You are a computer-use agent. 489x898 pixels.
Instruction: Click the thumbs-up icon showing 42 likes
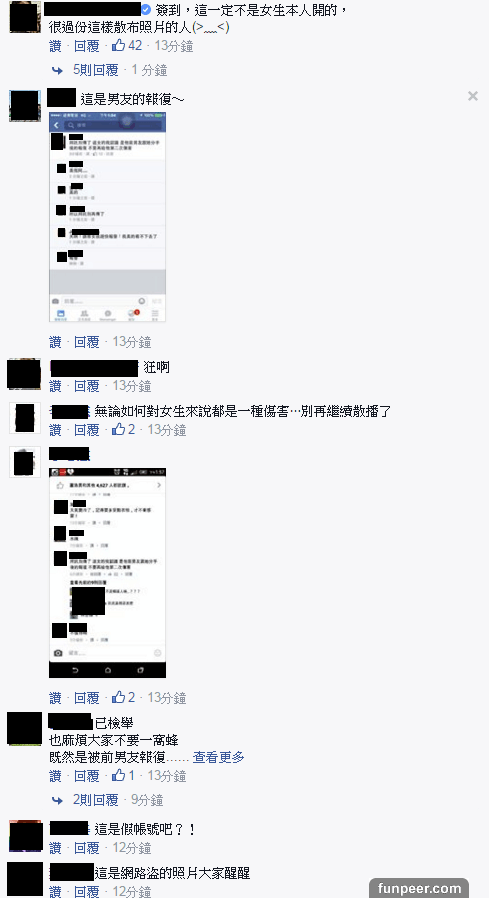coord(118,46)
